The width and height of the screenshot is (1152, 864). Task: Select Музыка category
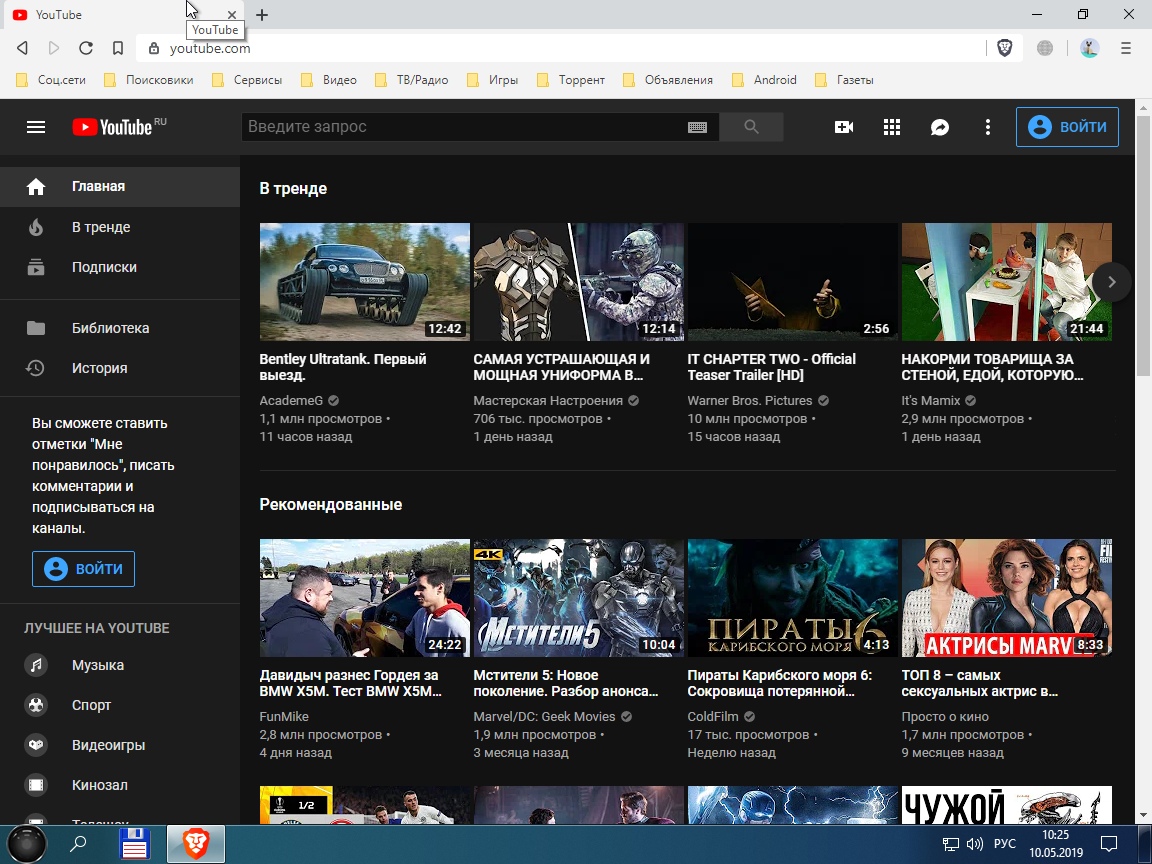tap(120, 665)
